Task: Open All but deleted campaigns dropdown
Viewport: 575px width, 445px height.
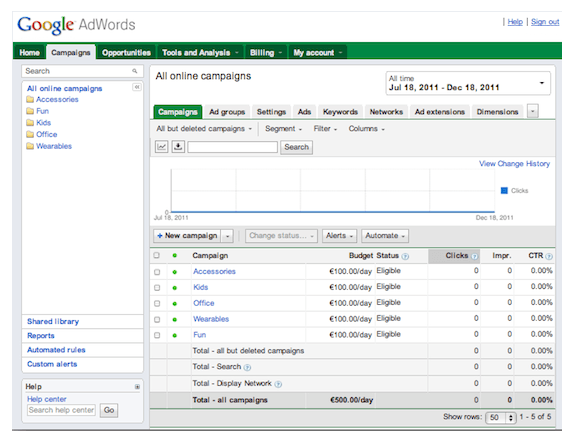Action: tap(204, 129)
